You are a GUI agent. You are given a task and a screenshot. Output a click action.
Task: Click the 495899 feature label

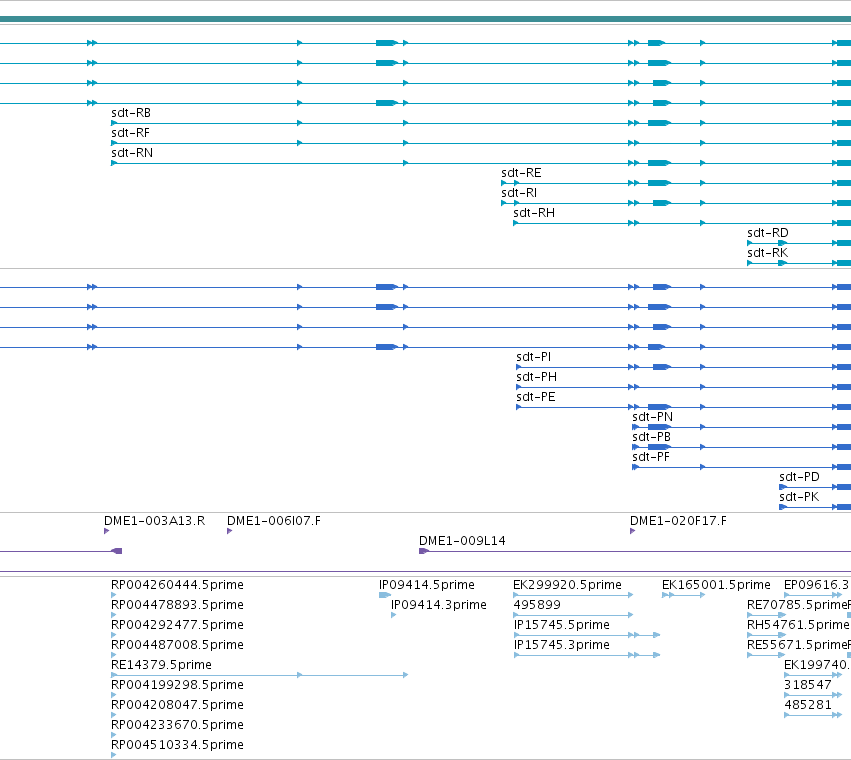tap(537, 605)
